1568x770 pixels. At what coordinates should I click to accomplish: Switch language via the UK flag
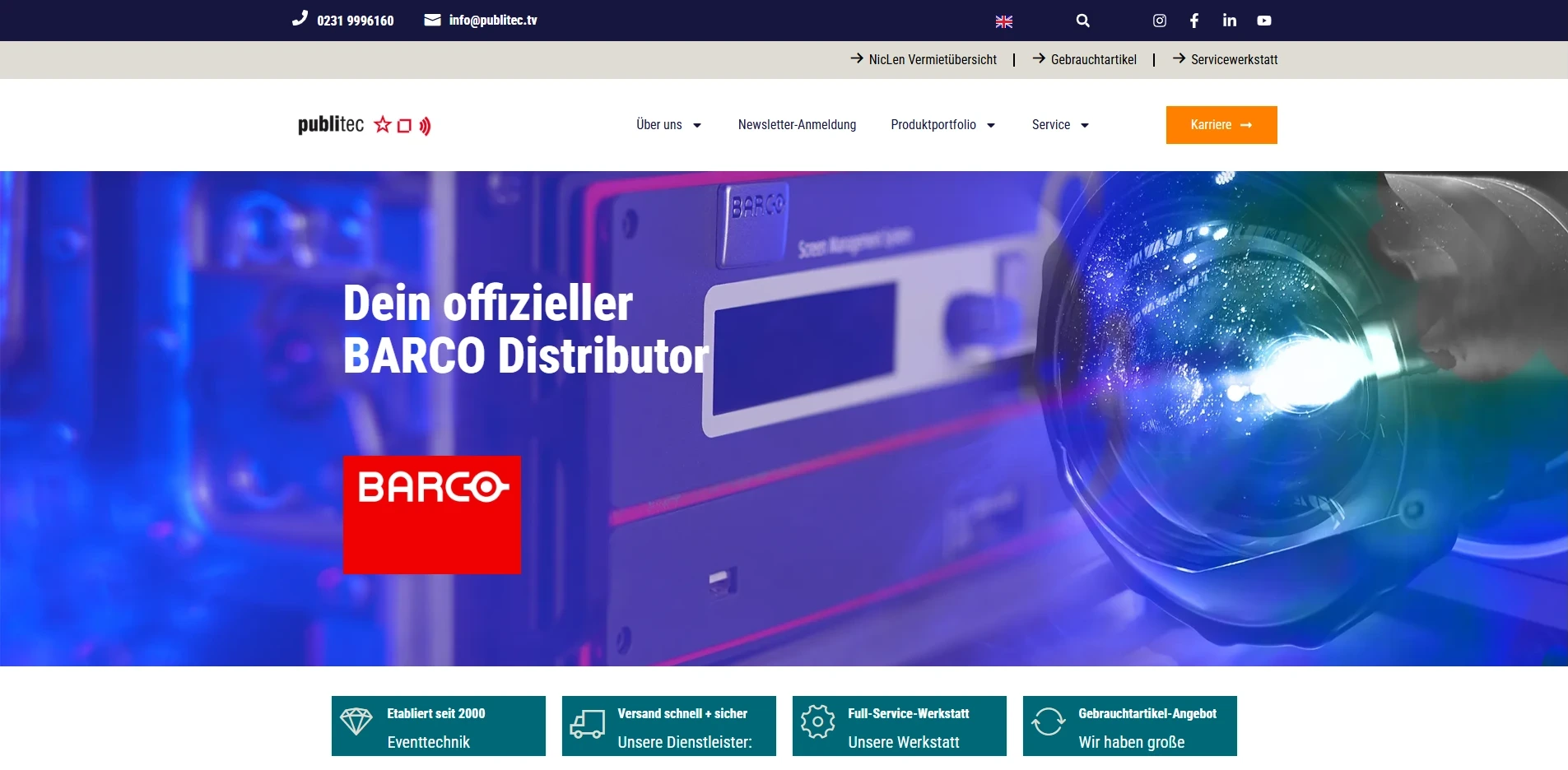point(1004,21)
